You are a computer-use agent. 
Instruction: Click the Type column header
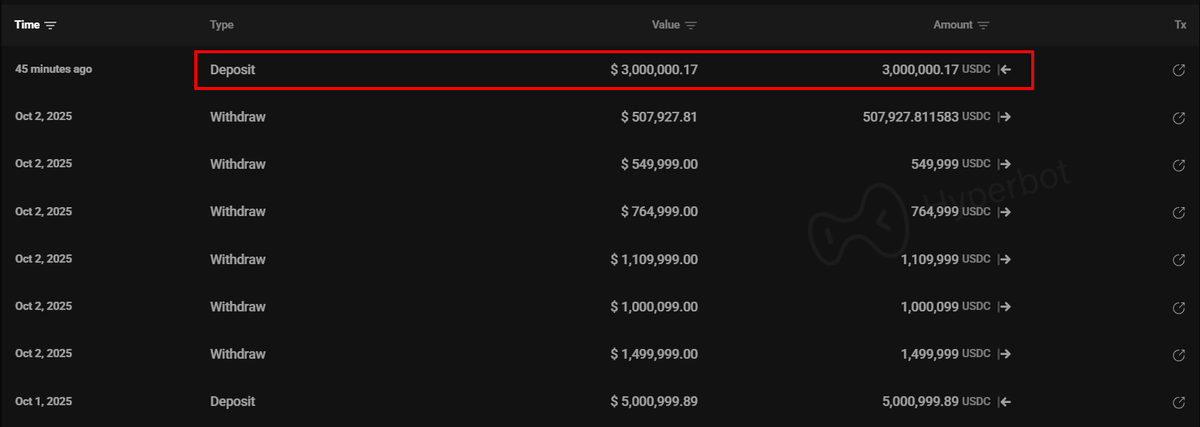point(222,25)
